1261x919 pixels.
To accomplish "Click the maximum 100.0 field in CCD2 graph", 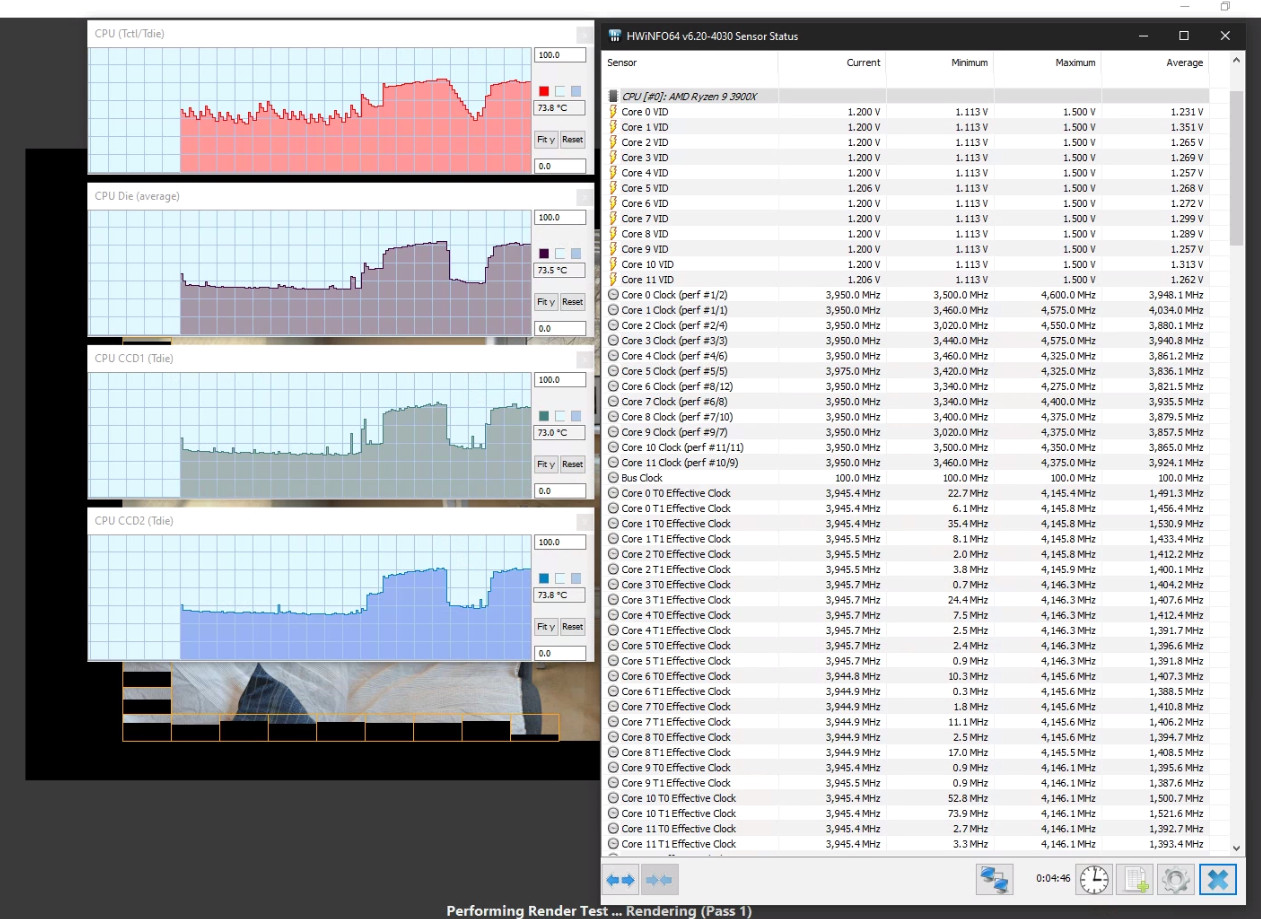I will tap(560, 542).
